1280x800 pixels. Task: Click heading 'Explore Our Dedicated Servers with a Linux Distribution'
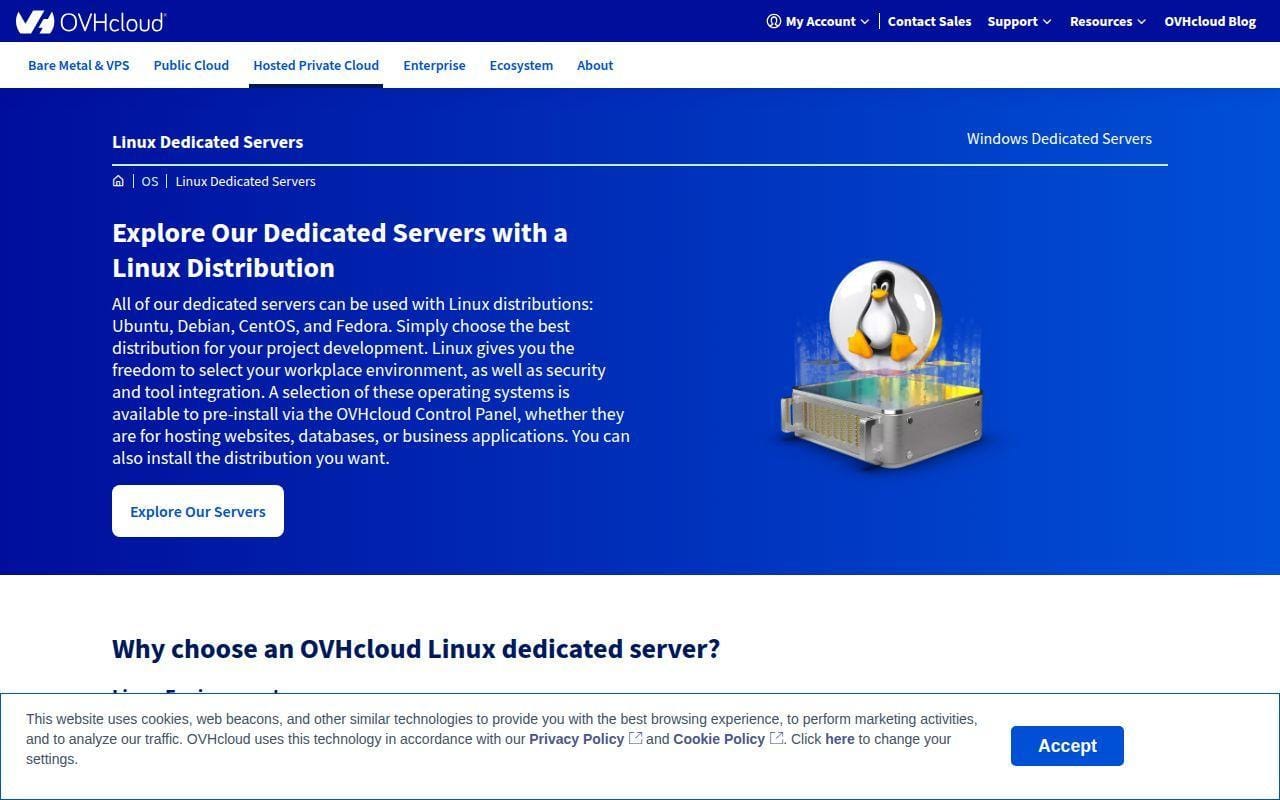click(x=340, y=250)
